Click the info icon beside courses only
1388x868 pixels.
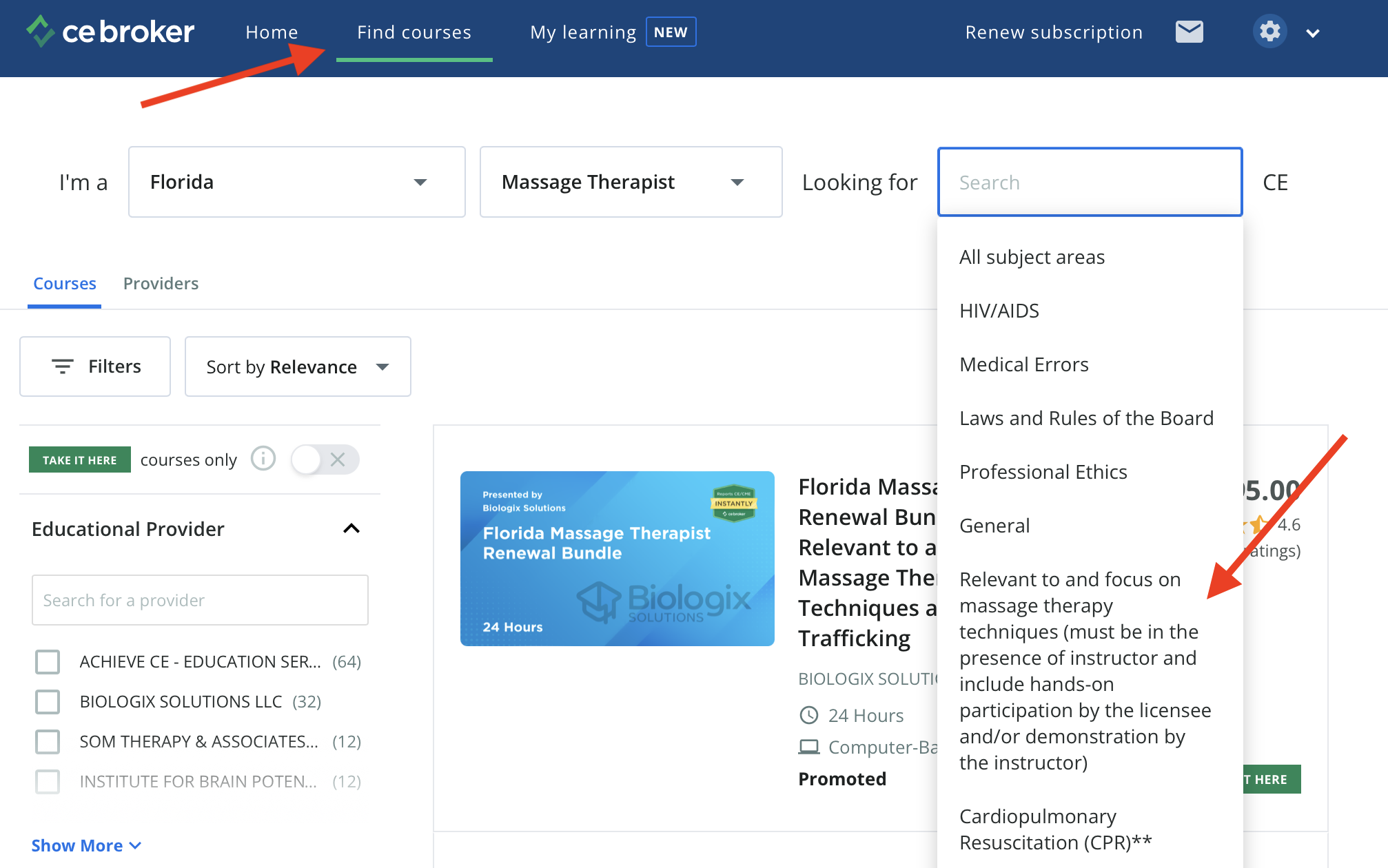click(x=263, y=459)
